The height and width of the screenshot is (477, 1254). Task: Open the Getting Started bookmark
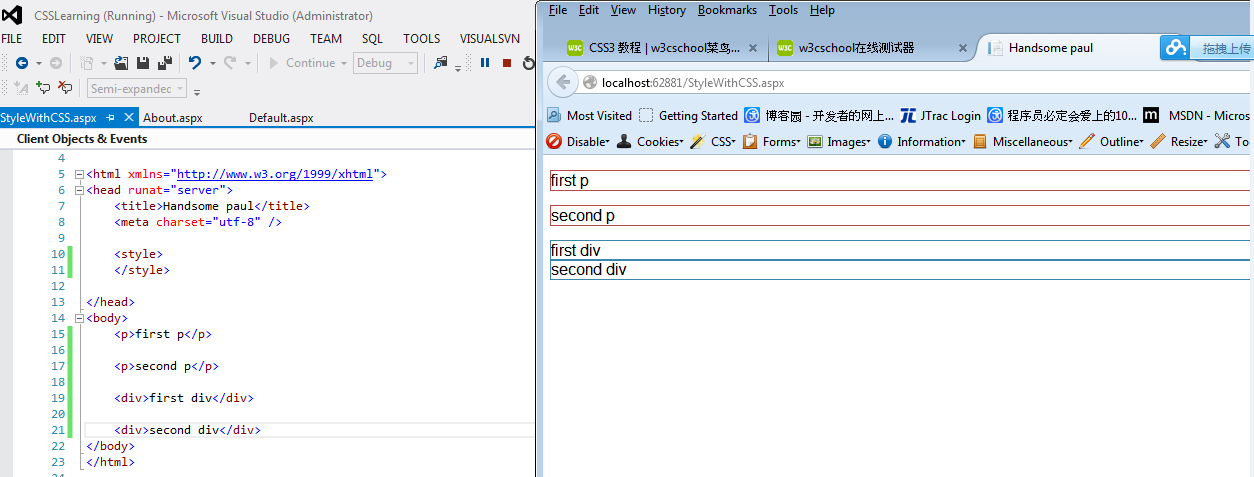point(688,115)
